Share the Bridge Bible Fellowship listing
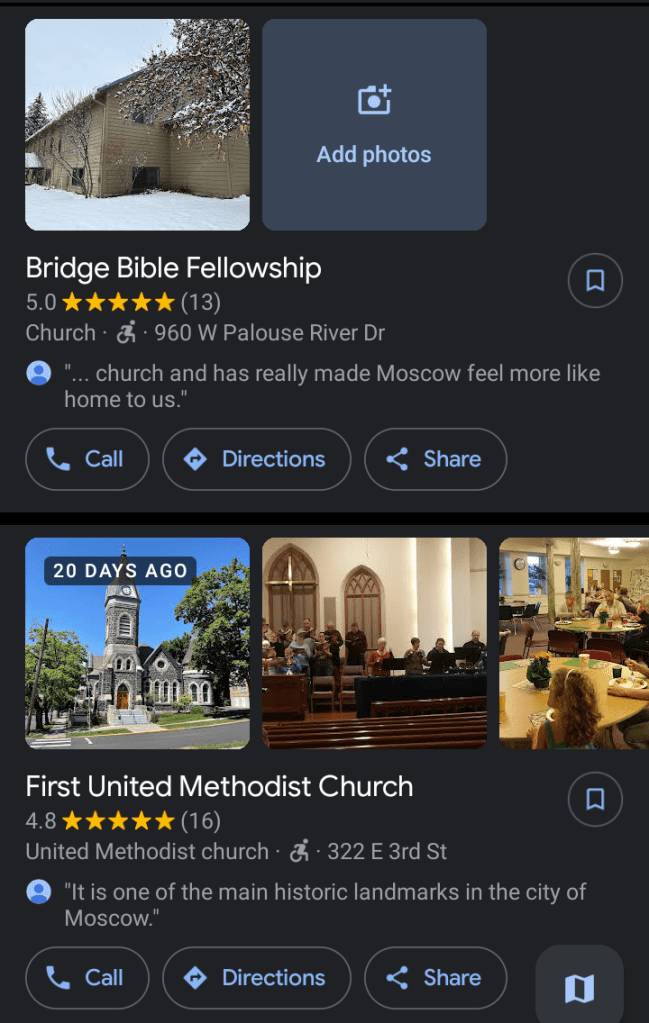The height and width of the screenshot is (1023, 649). point(435,459)
